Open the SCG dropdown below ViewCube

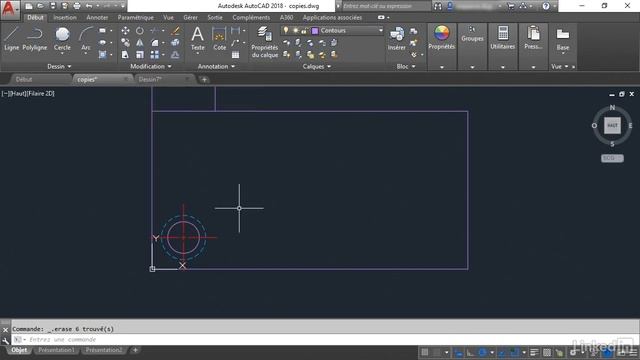point(612,158)
